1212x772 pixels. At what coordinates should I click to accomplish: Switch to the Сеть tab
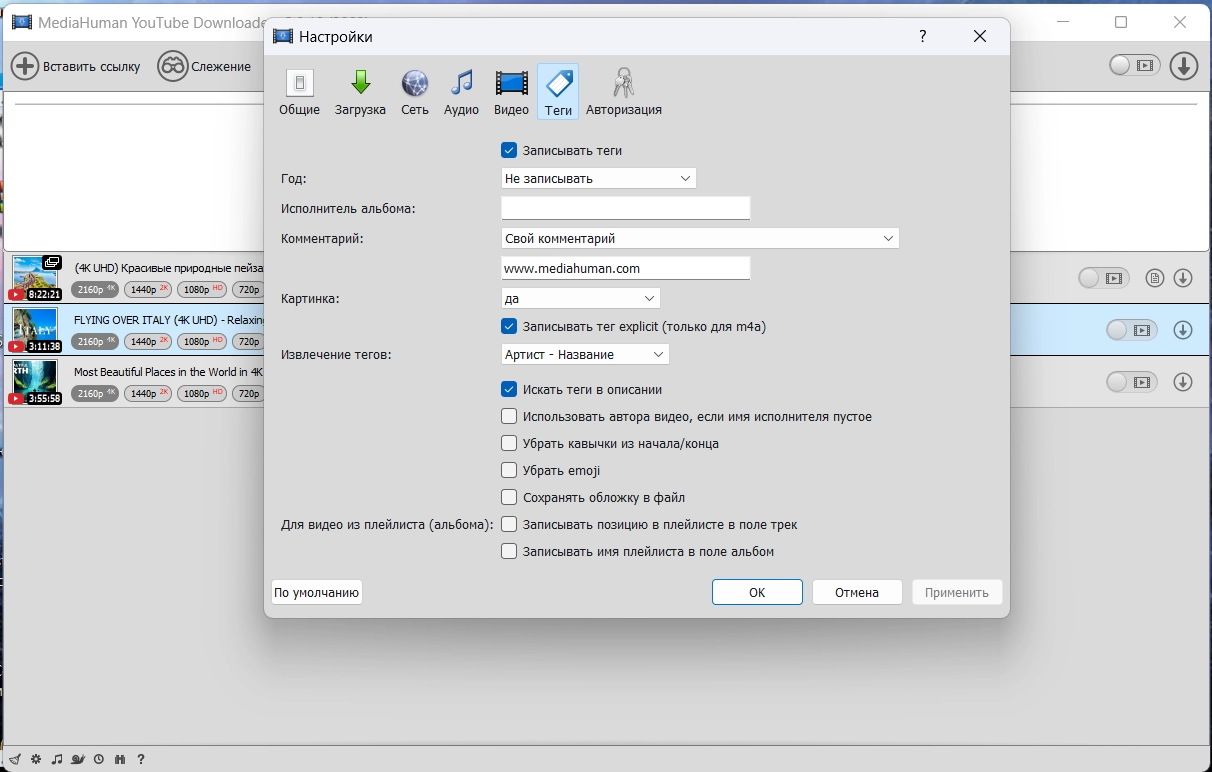click(415, 92)
